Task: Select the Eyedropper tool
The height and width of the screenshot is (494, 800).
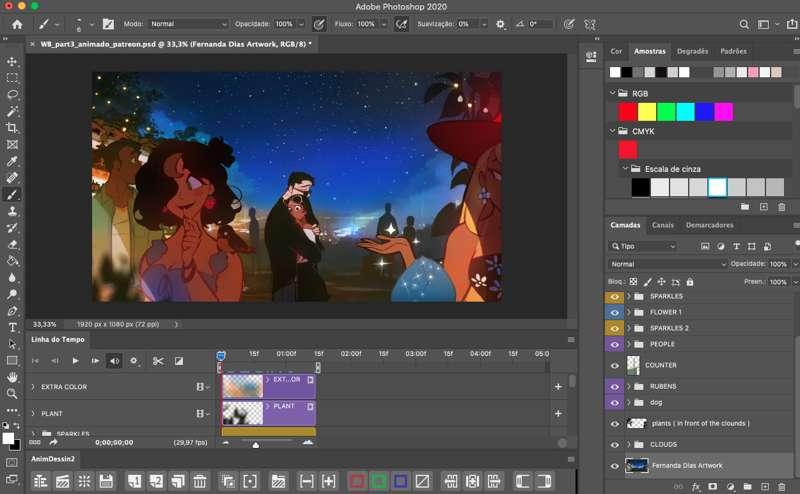Action: (x=12, y=161)
